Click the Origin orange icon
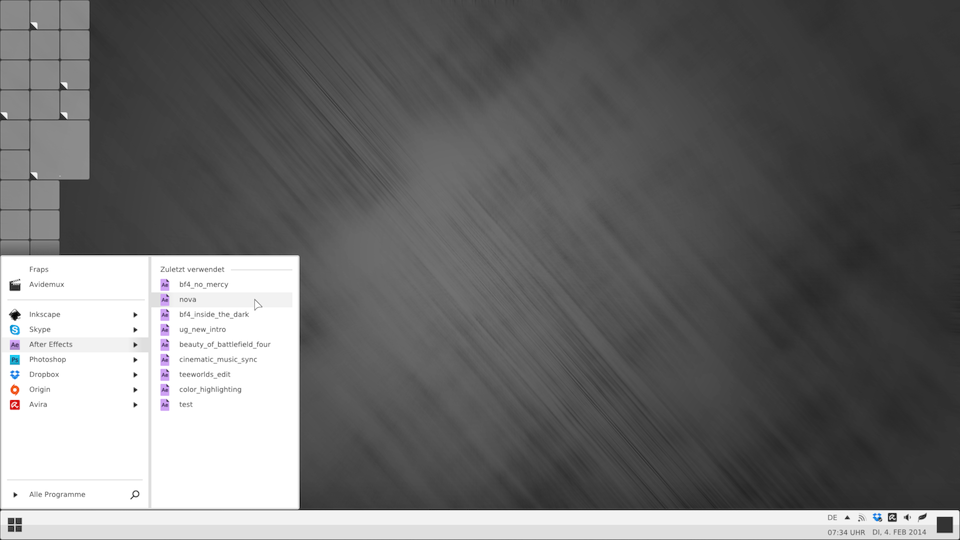 [15, 389]
